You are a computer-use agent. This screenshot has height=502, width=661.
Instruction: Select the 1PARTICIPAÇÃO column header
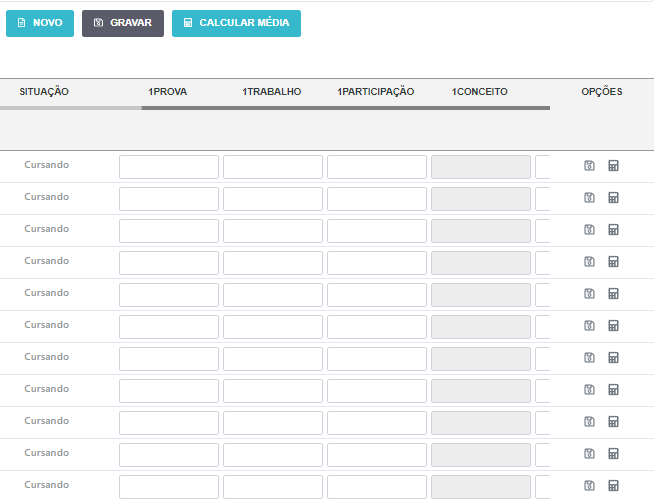[376, 92]
